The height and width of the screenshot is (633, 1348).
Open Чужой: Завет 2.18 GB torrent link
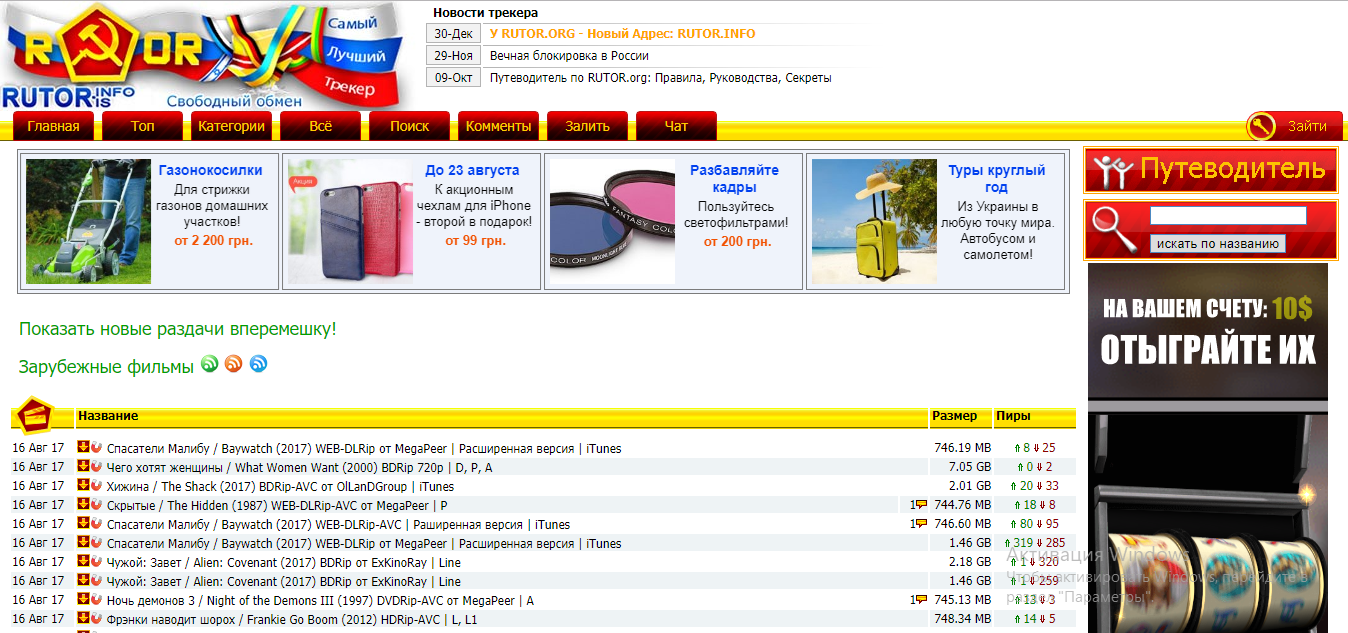tap(283, 562)
